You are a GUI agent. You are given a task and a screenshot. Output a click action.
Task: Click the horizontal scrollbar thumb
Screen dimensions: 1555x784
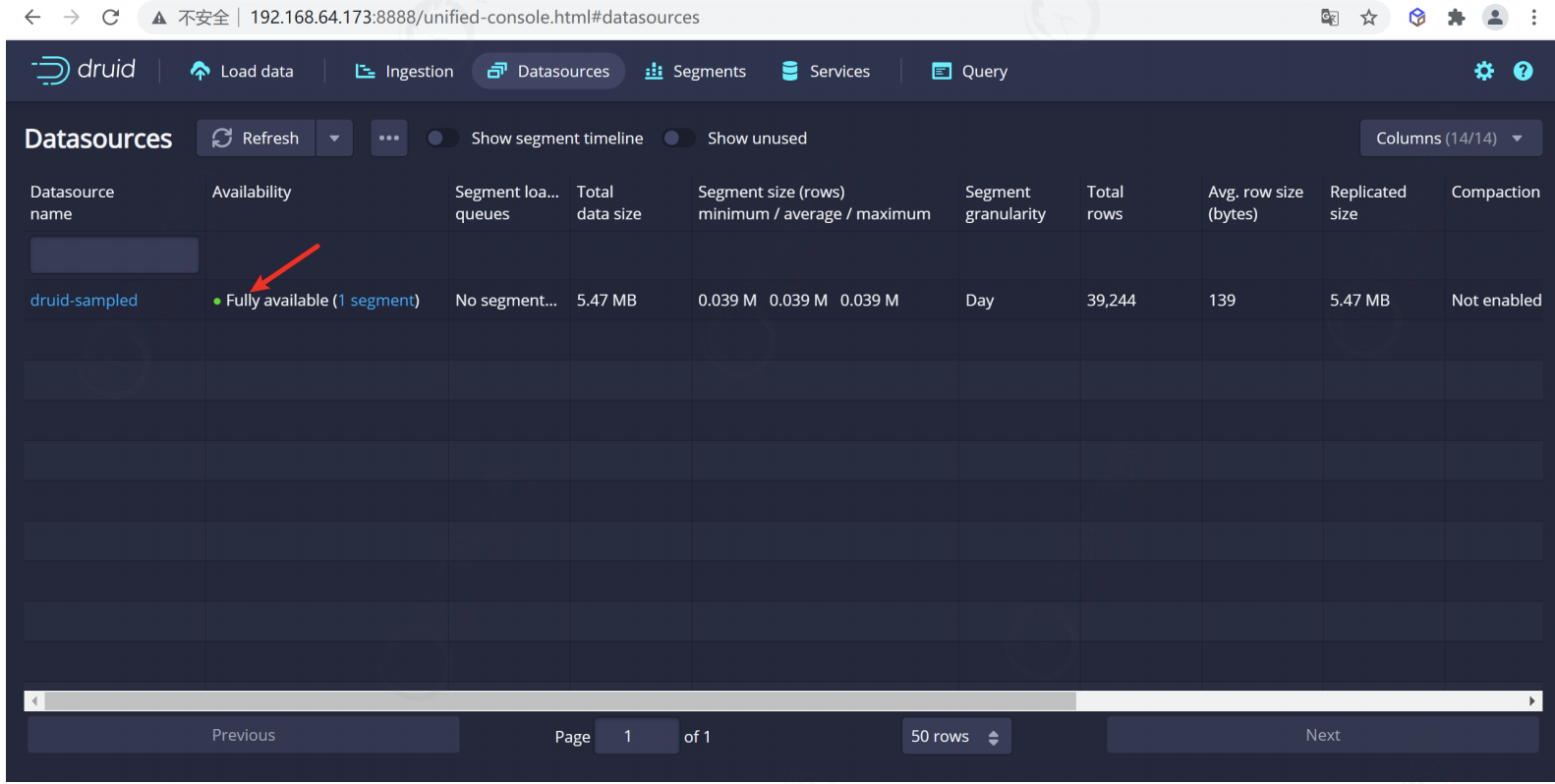560,701
